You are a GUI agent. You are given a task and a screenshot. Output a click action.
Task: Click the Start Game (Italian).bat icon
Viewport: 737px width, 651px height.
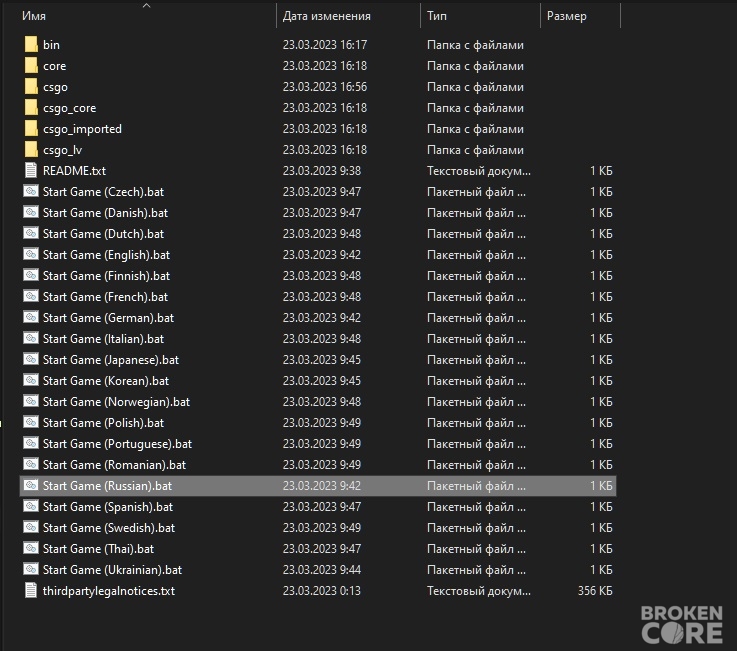pyautogui.click(x=31, y=338)
